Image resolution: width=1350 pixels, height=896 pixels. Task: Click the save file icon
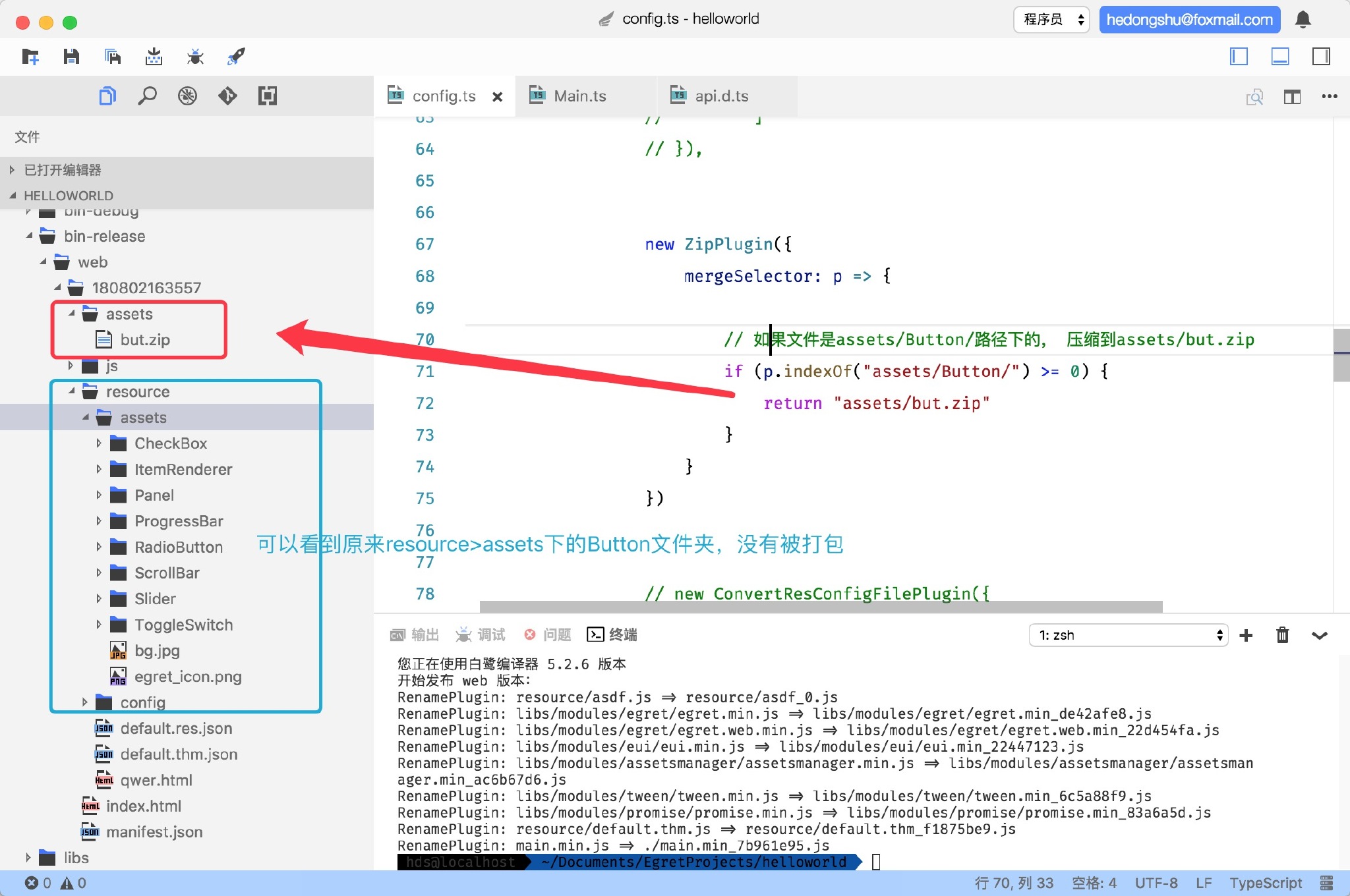pyautogui.click(x=71, y=57)
